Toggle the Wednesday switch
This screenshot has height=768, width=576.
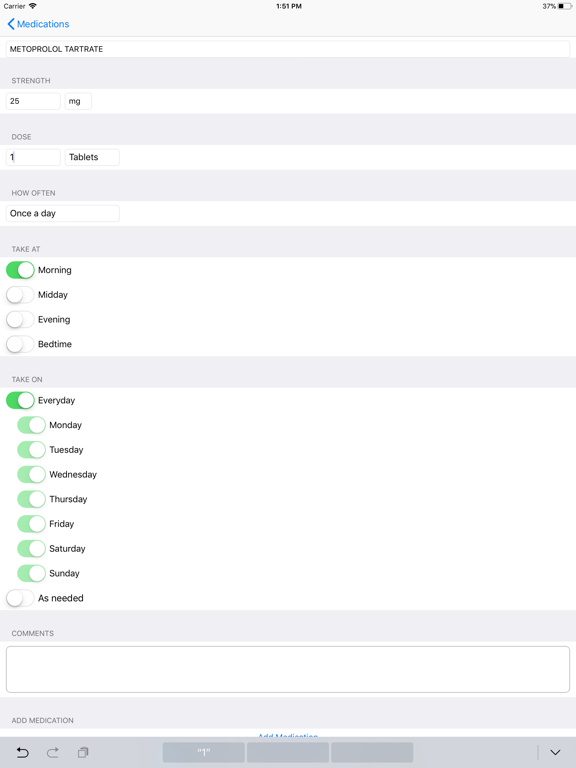(x=31, y=474)
